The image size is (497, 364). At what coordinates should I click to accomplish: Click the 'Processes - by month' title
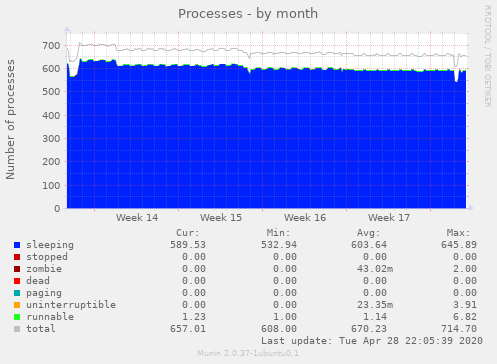tap(248, 14)
